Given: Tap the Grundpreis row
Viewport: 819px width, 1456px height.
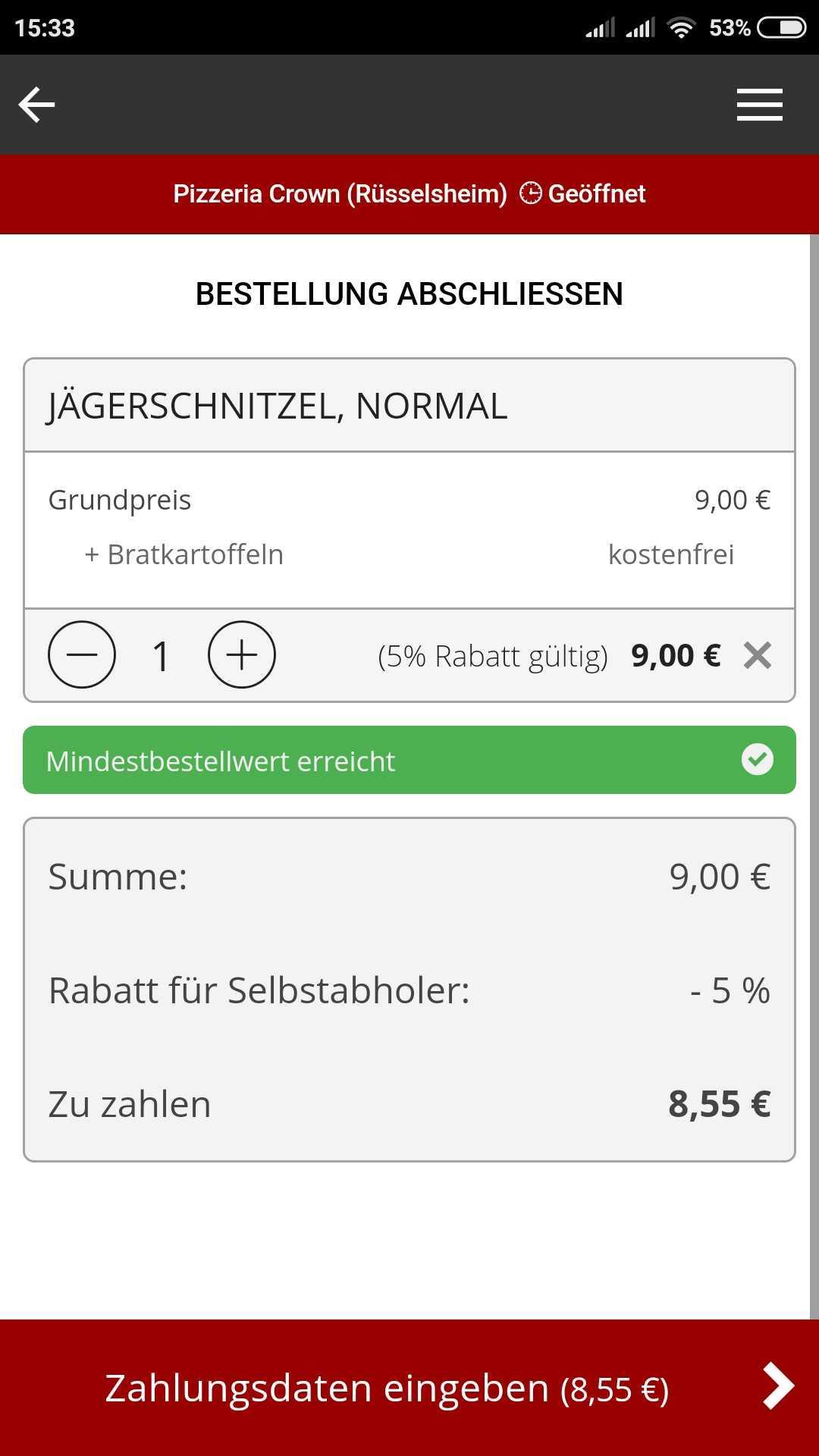Looking at the screenshot, I should pyautogui.click(x=409, y=500).
